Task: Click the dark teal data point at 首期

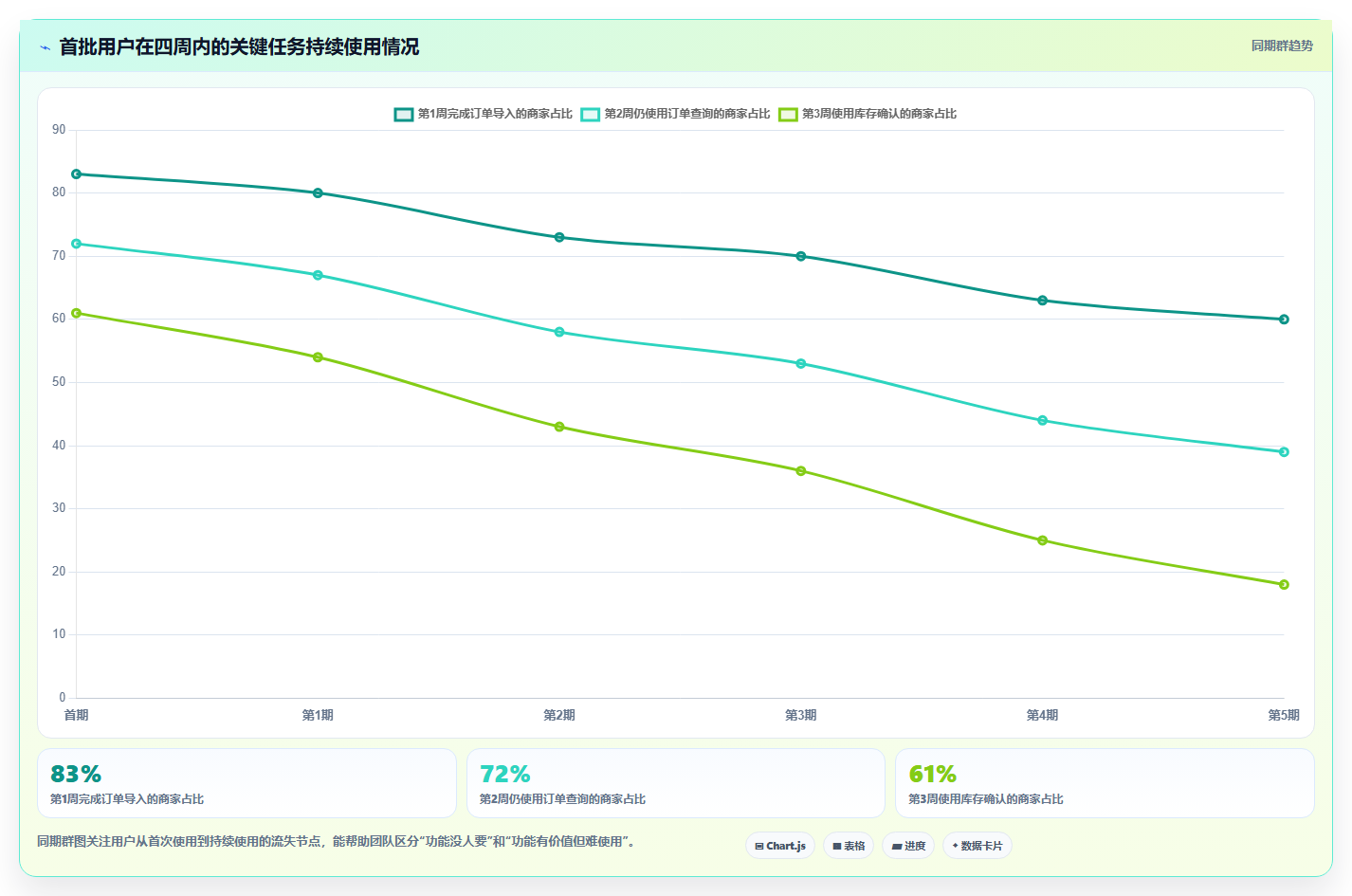Action: (x=76, y=174)
